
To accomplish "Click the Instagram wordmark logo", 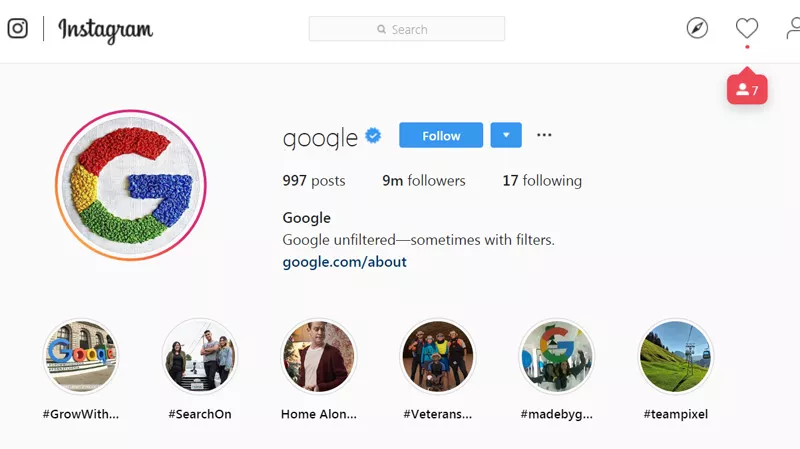I will (106, 30).
